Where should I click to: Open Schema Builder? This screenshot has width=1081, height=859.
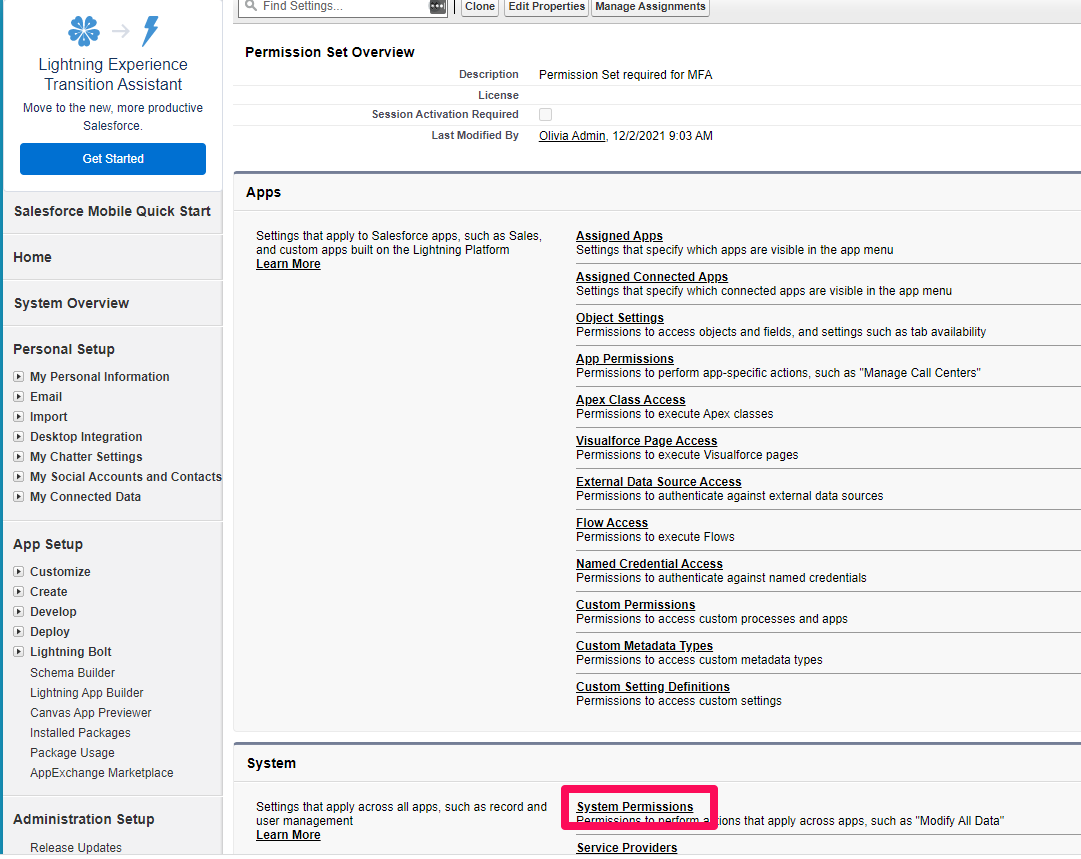pos(72,673)
